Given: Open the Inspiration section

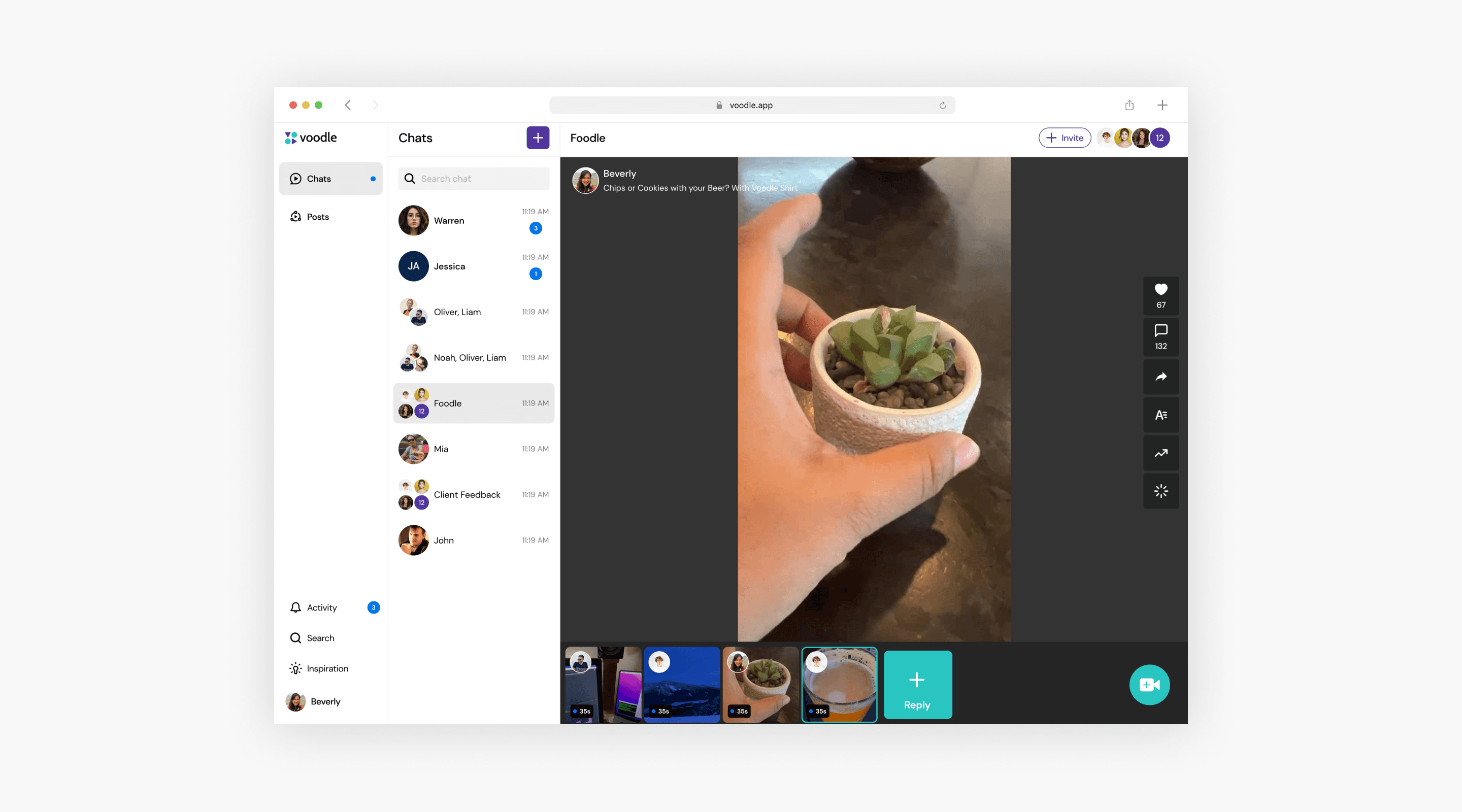Looking at the screenshot, I should 327,668.
